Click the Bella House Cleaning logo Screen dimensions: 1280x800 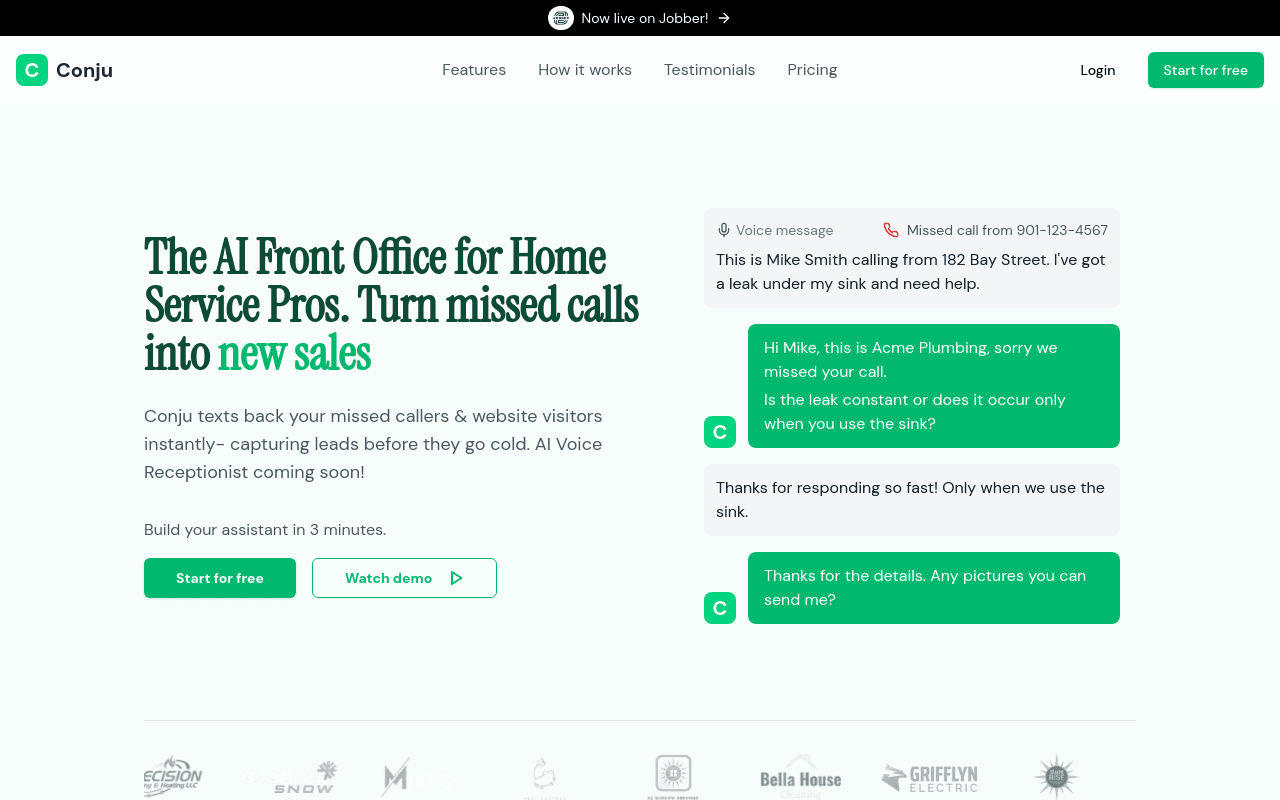click(x=800, y=777)
